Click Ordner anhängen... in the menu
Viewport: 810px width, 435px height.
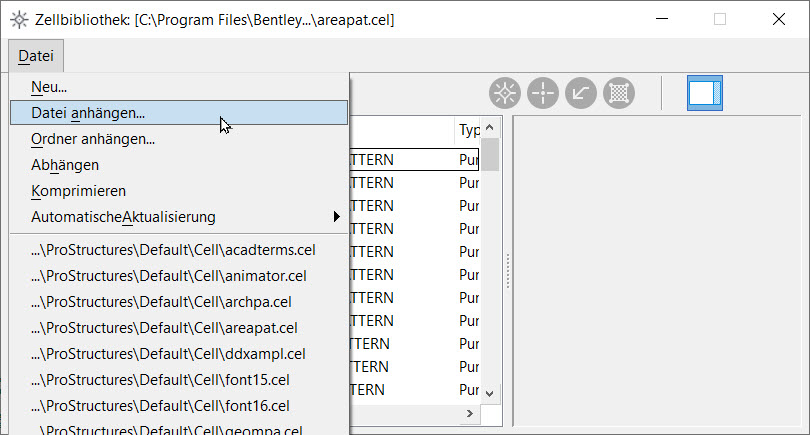click(x=93, y=139)
